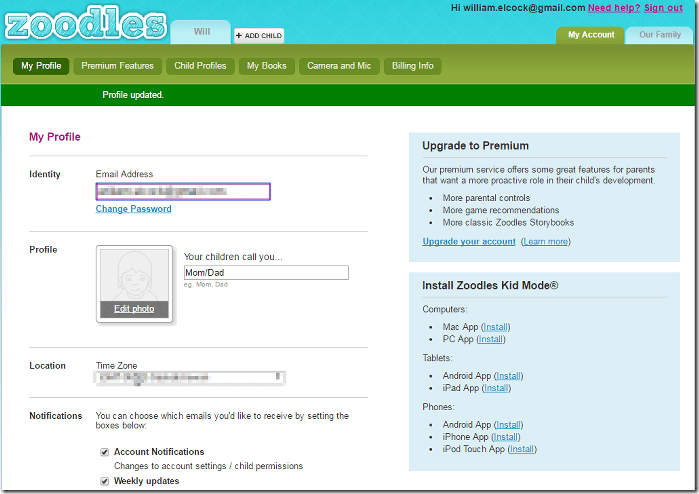Go to Billing Info

[x=412, y=66]
